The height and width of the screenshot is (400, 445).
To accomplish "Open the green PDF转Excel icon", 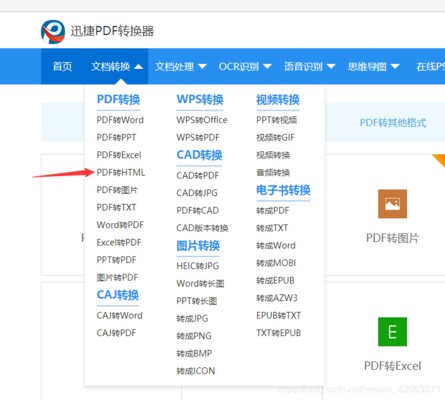I will pos(392,332).
